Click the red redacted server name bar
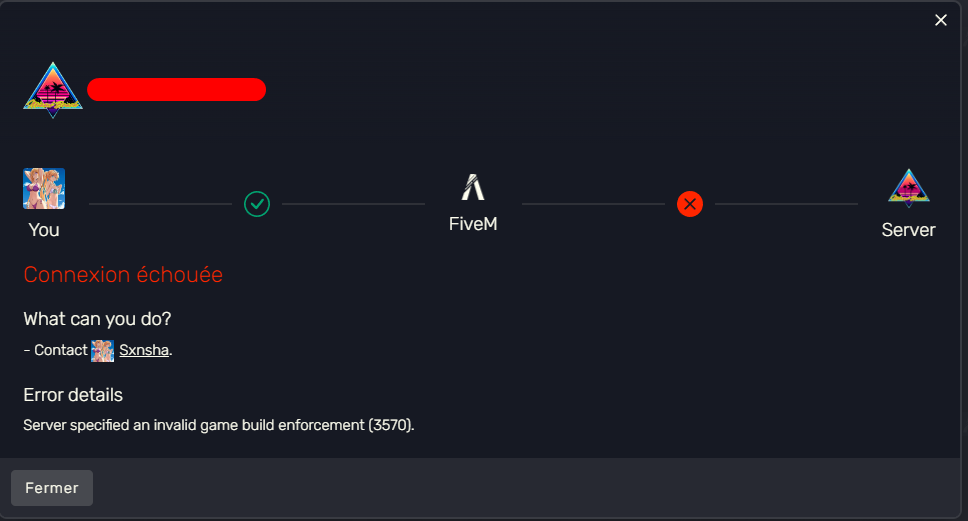The height and width of the screenshot is (521, 968). click(x=177, y=90)
